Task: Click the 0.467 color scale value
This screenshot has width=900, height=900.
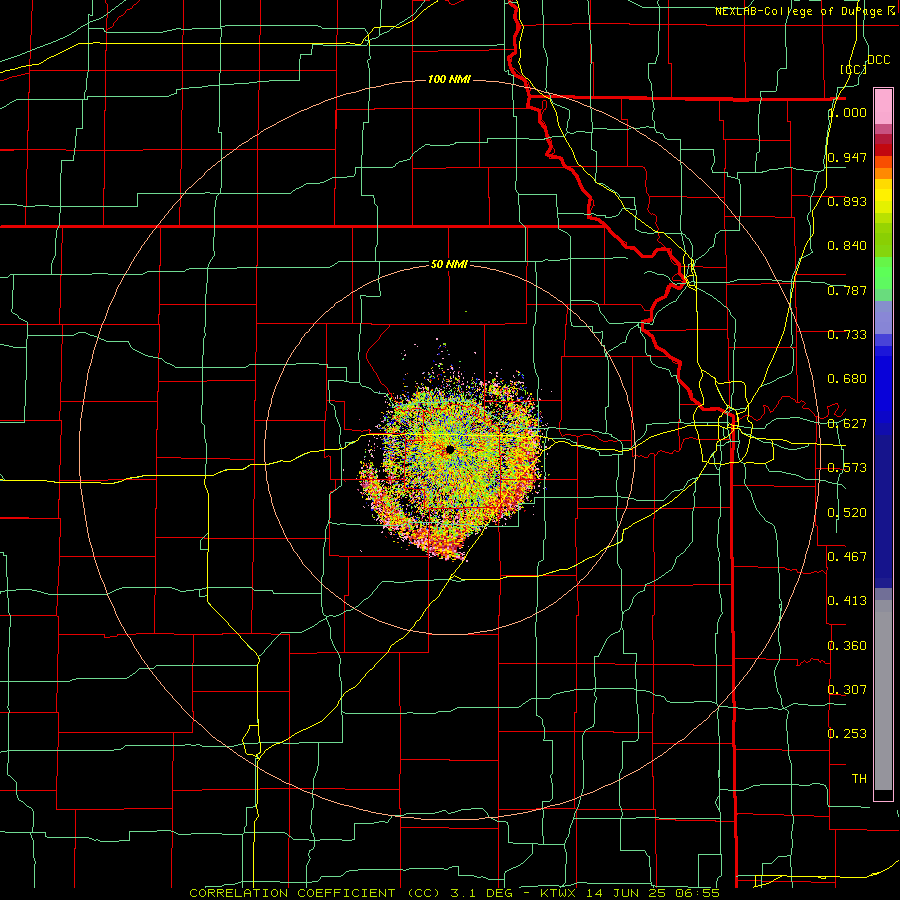Action: [x=848, y=557]
